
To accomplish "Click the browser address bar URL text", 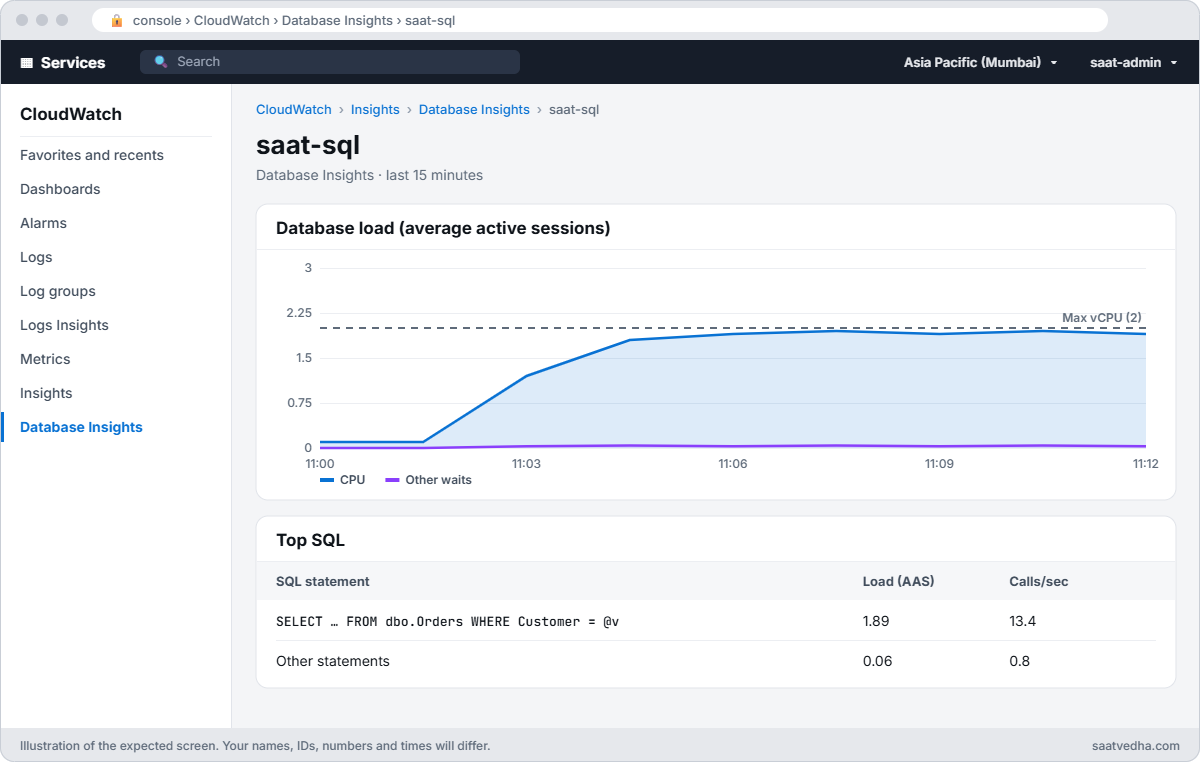I will tap(294, 20).
